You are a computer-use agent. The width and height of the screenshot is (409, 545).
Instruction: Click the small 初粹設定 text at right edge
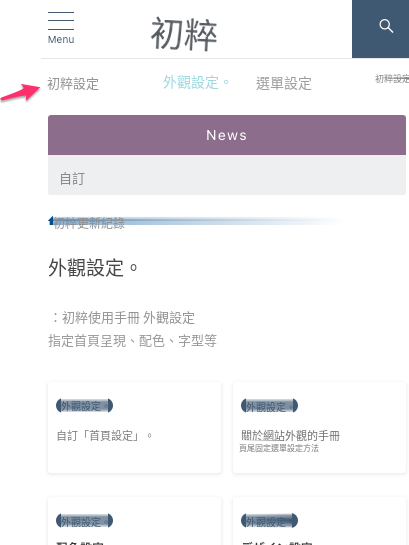pos(392,79)
